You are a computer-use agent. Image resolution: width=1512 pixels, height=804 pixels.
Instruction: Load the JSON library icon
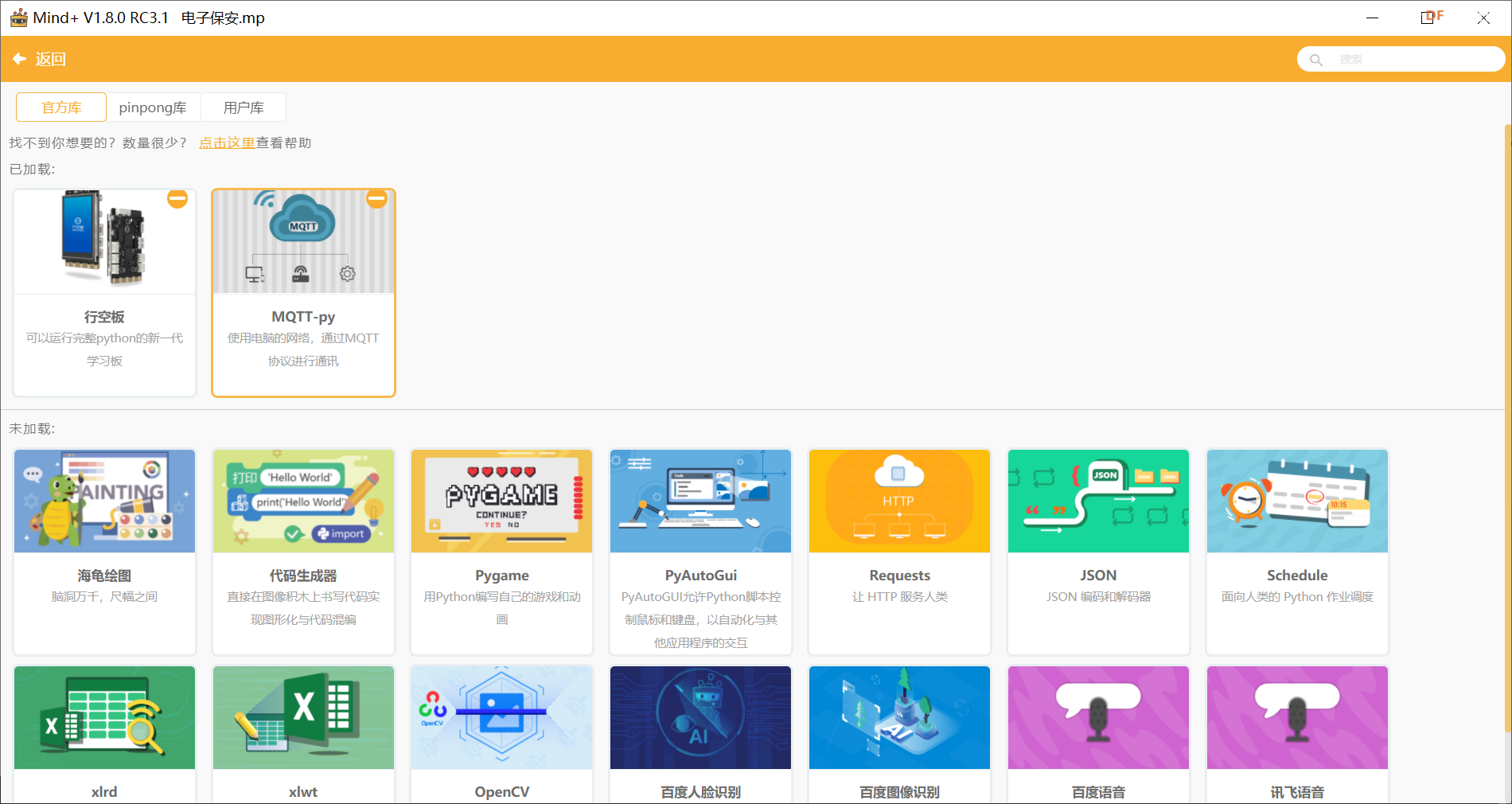pos(1098,501)
